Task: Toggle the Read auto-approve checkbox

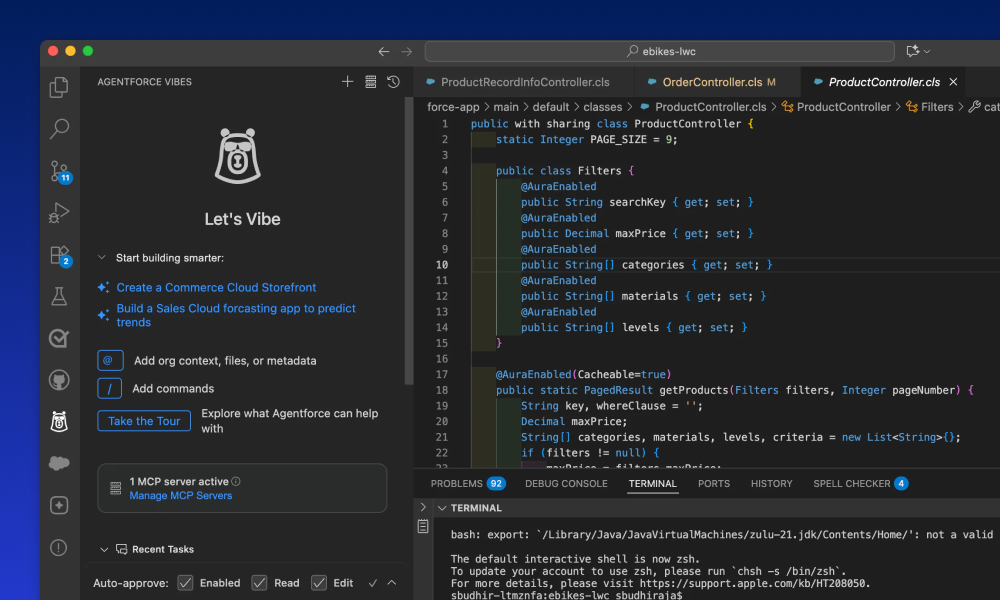Action: click(x=260, y=583)
